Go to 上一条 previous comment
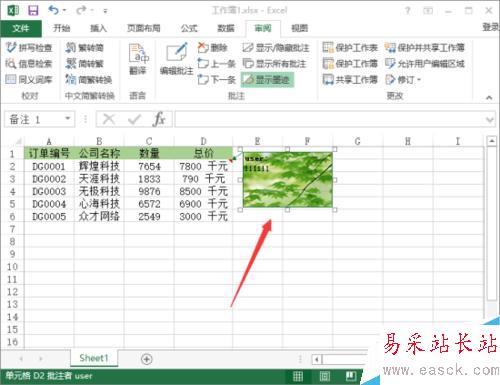The image size is (500, 385). click(x=216, y=63)
